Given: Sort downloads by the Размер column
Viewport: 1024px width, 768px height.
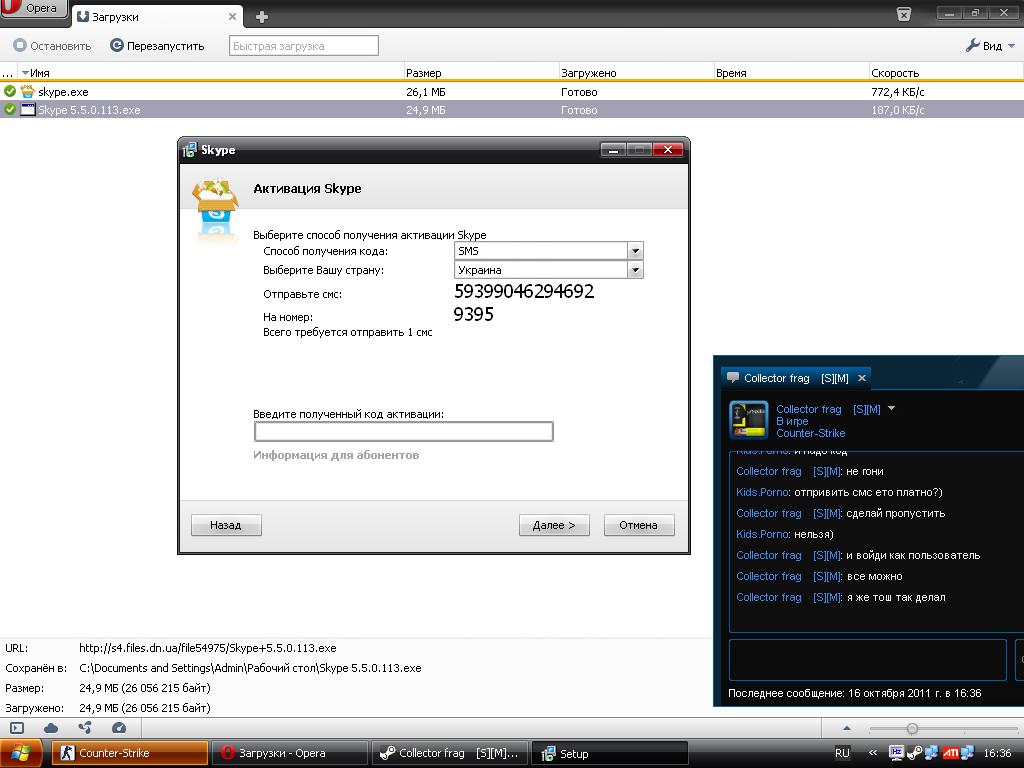Looking at the screenshot, I should coord(480,72).
